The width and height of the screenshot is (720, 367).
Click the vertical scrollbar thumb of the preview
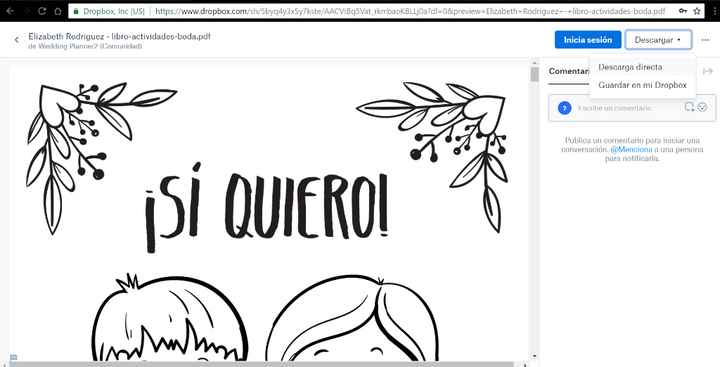coord(534,74)
